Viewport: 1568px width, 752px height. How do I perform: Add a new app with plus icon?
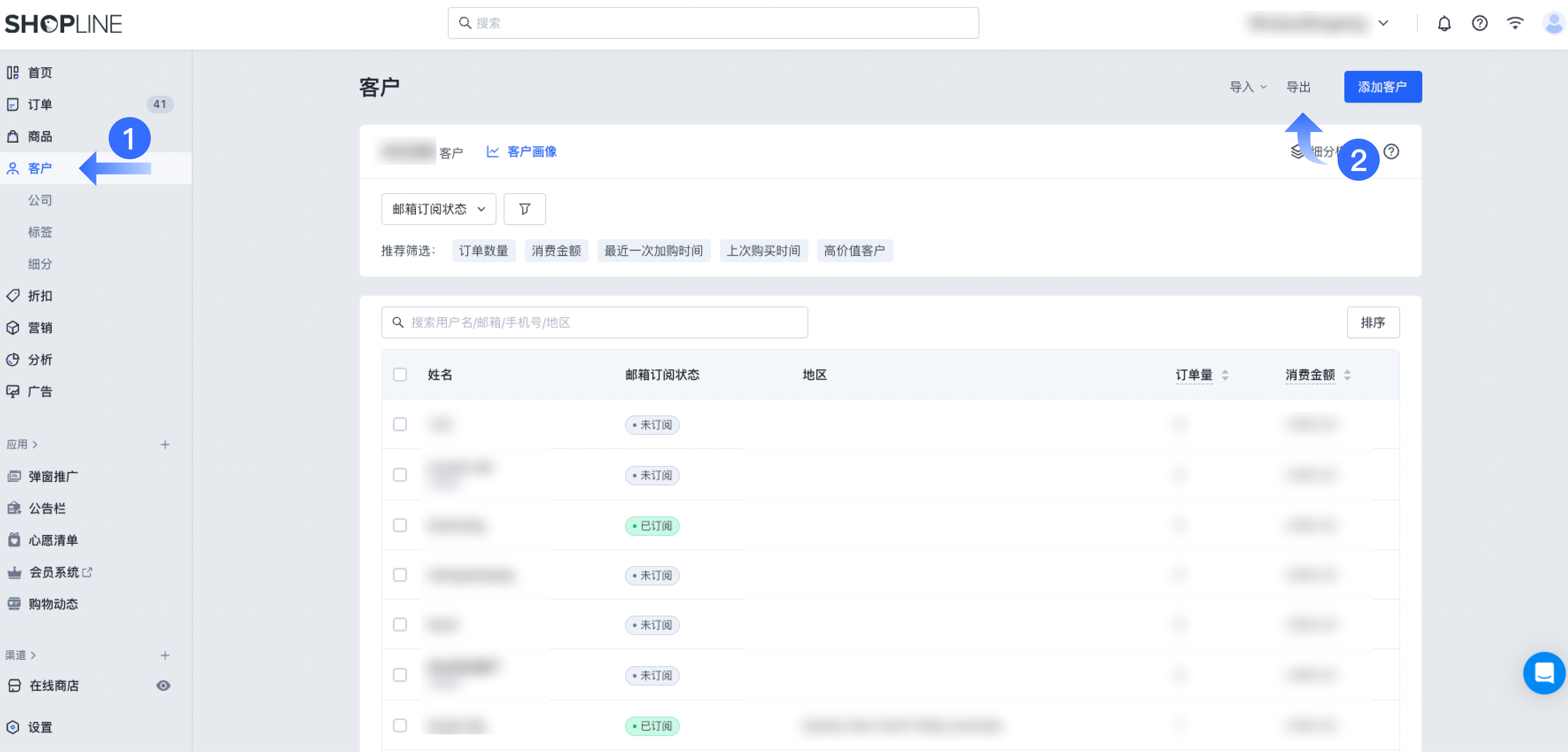point(165,445)
